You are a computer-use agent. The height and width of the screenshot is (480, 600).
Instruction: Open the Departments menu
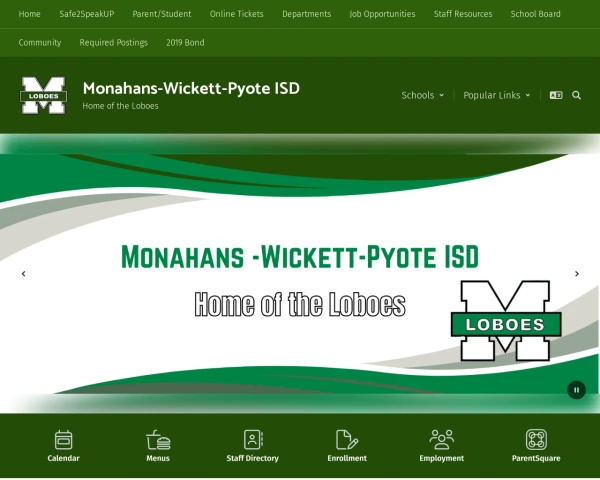(x=307, y=14)
